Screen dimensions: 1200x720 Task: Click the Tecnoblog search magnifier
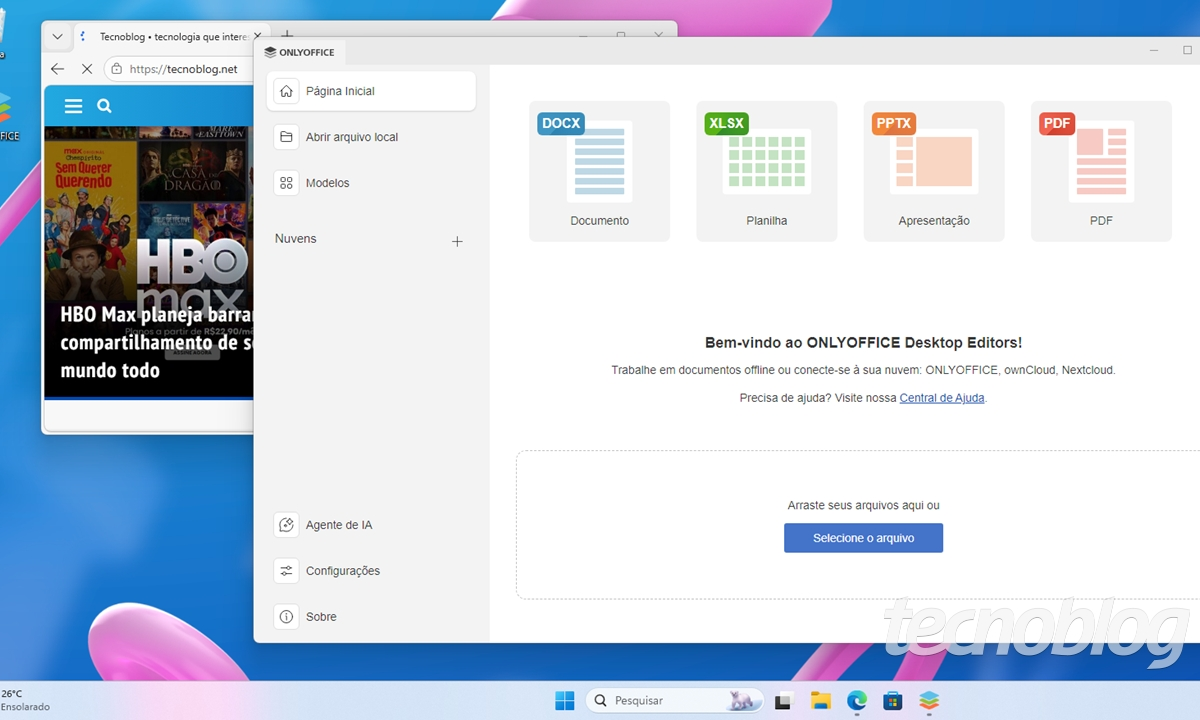pos(104,106)
